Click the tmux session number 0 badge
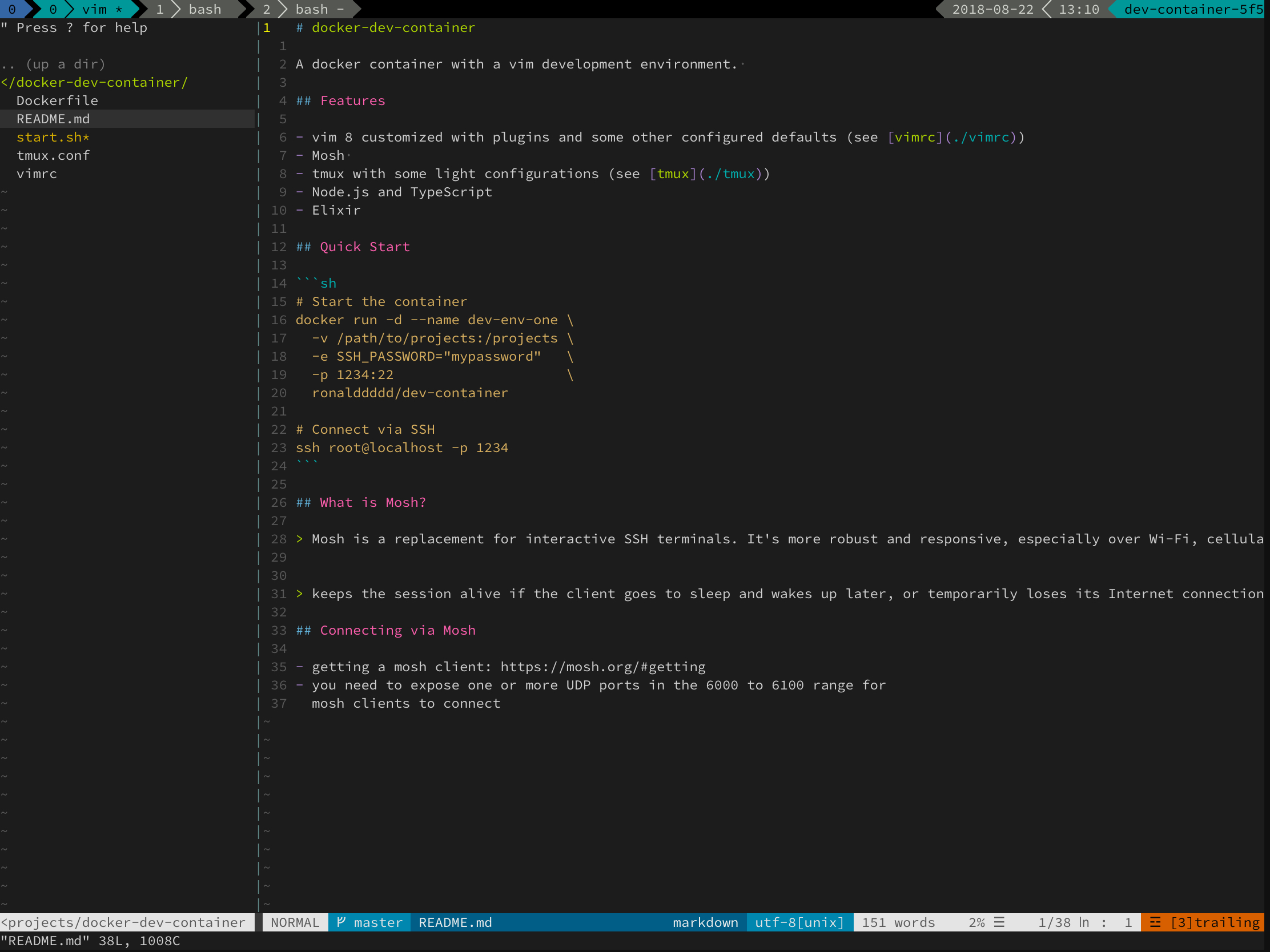 11,9
